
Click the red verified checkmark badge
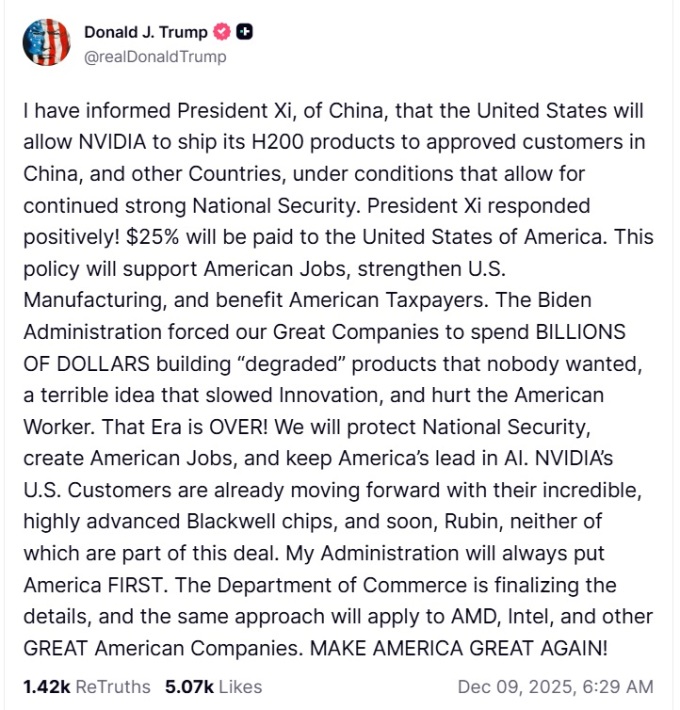tap(221, 32)
